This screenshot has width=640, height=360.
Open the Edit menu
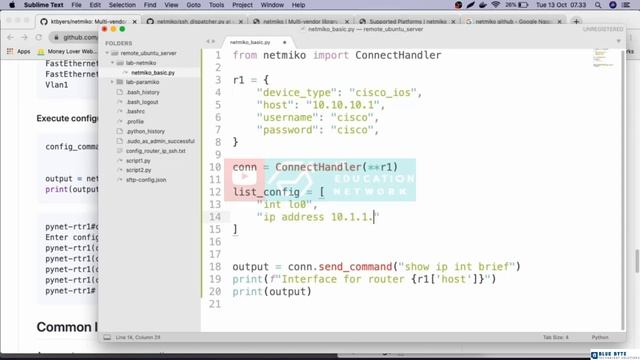point(95,5)
